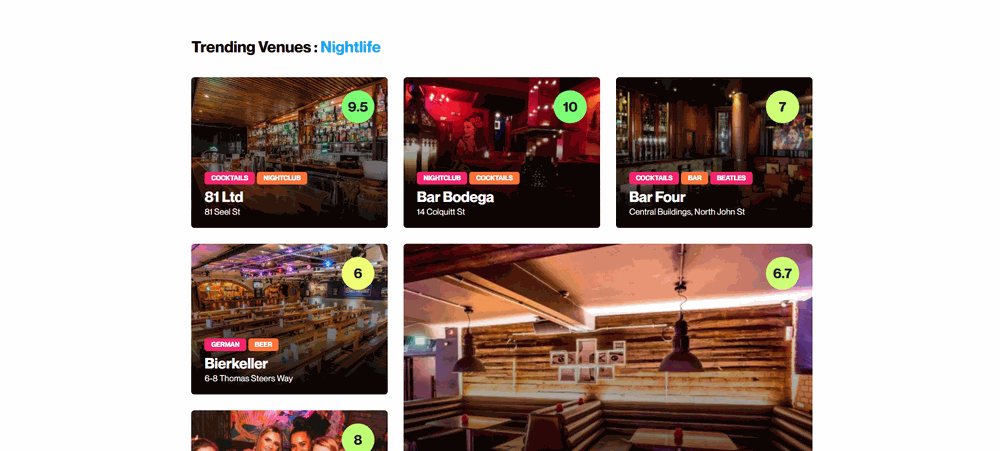
Task: Select the BAR tag on Bar Four
Action: (x=695, y=178)
